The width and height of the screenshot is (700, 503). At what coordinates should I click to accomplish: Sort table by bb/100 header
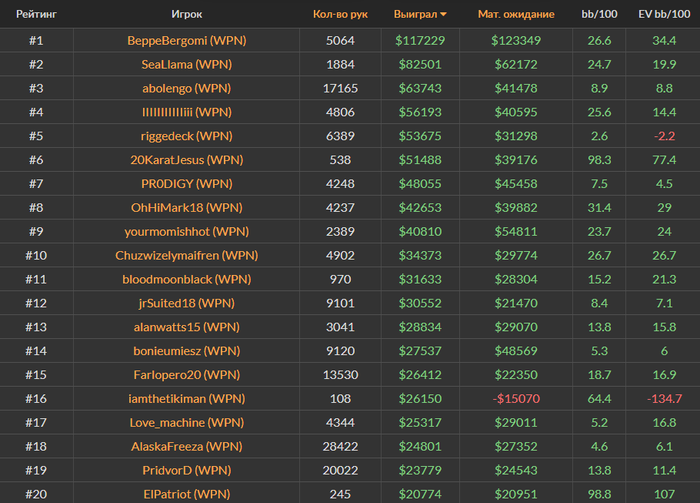(599, 14)
